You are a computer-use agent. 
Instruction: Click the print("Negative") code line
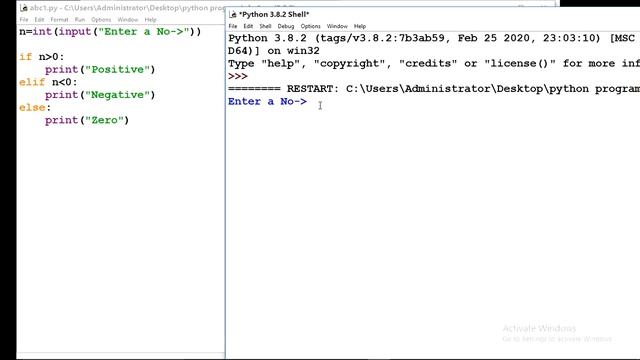coord(100,95)
